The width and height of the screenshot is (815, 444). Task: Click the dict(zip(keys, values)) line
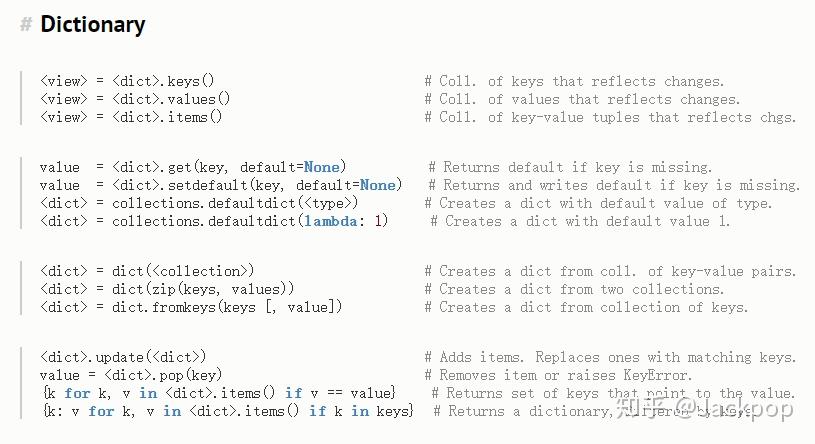point(167,289)
